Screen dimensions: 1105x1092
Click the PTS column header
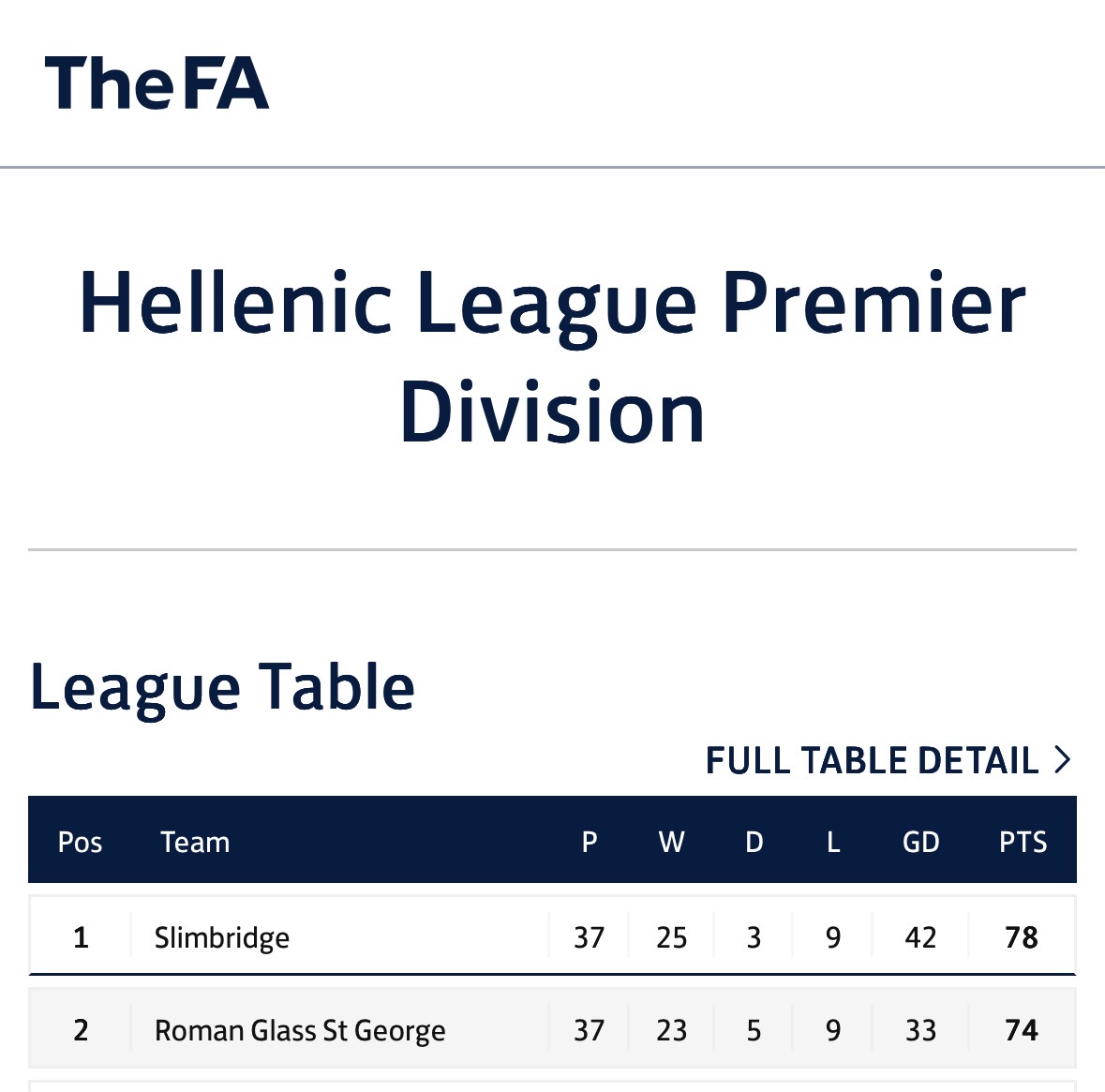(x=1023, y=842)
